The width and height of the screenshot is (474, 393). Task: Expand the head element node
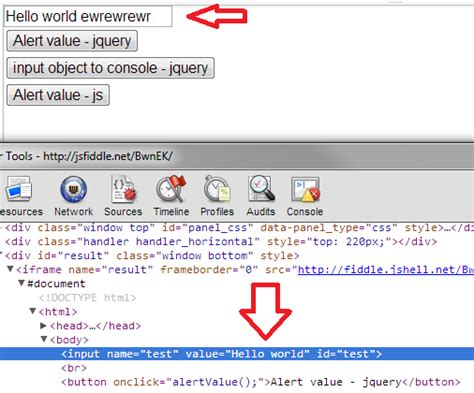tap(43, 325)
